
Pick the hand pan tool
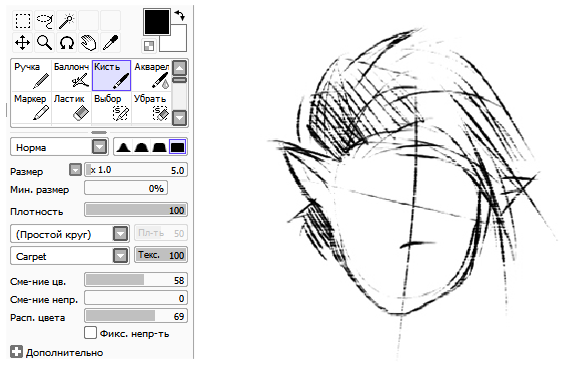(89, 42)
